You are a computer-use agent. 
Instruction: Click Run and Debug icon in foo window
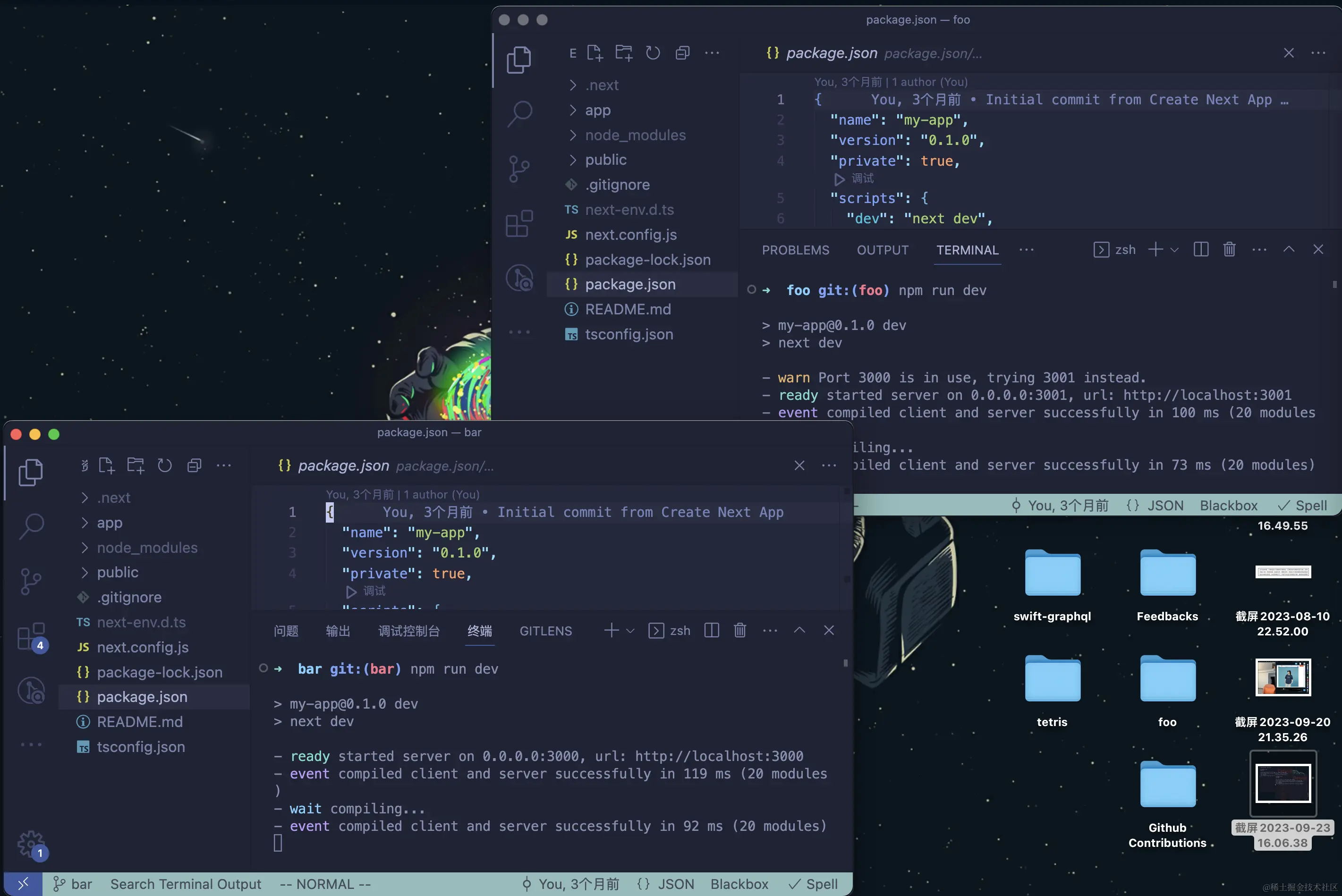(x=518, y=278)
